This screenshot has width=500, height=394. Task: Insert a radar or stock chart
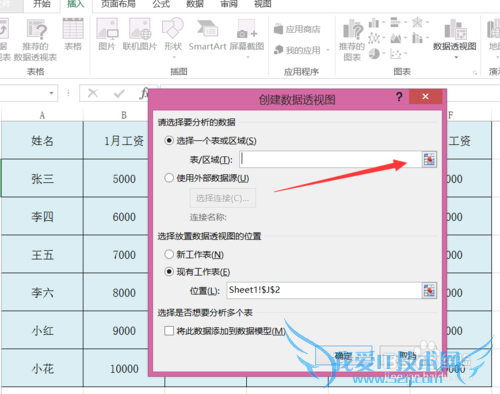point(417,22)
